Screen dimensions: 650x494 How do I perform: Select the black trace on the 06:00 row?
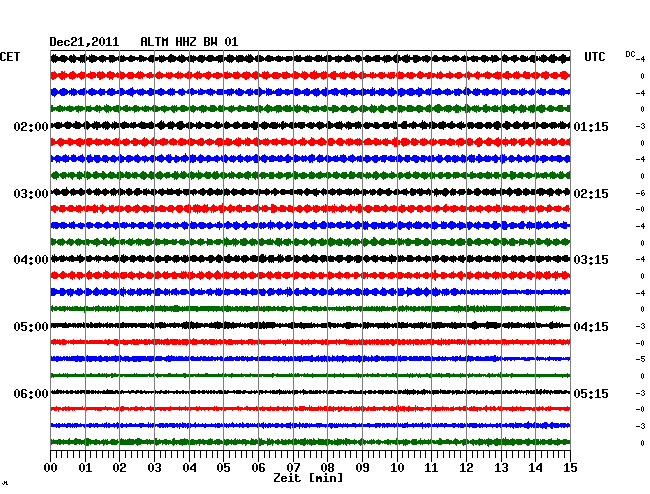[x=310, y=392]
